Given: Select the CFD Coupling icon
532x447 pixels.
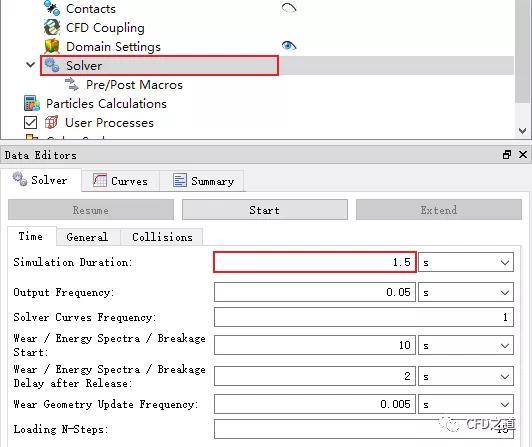Looking at the screenshot, I should [x=52, y=27].
